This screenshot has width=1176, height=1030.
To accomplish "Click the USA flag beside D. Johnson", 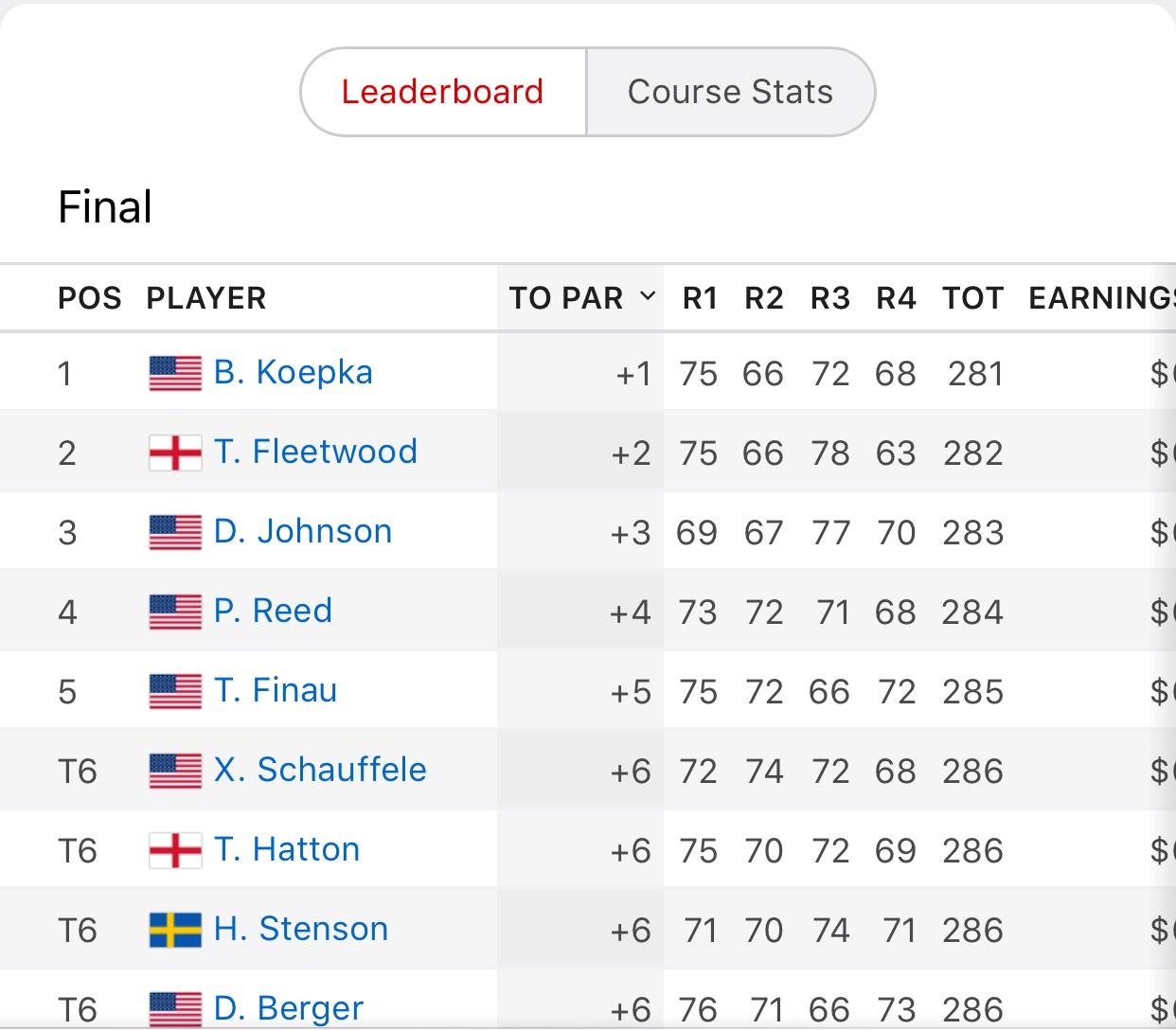I will (x=174, y=531).
